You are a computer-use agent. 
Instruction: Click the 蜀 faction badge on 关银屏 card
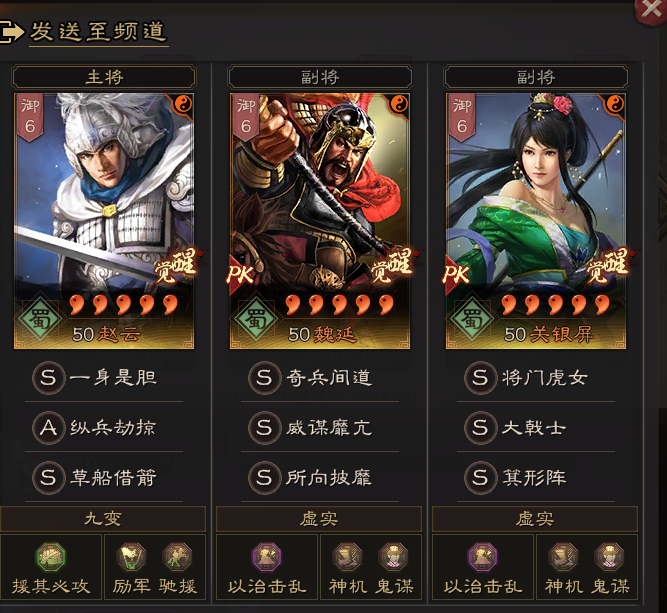tap(472, 318)
